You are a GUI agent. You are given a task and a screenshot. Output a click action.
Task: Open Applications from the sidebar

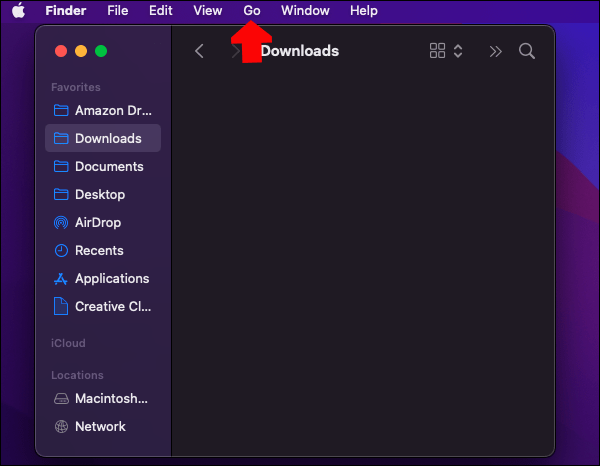click(103, 278)
